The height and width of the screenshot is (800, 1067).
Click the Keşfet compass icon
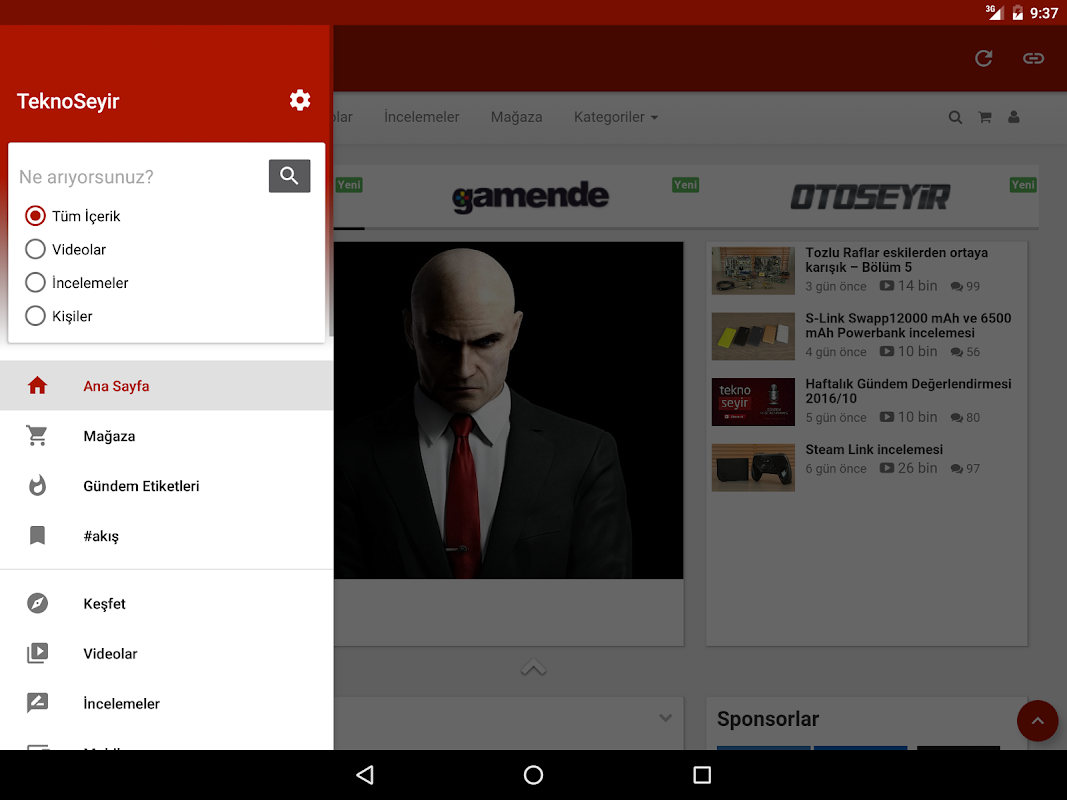pyautogui.click(x=37, y=603)
